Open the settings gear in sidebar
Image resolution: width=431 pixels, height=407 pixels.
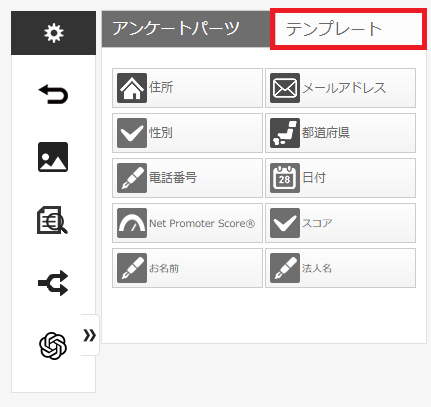coord(53,33)
